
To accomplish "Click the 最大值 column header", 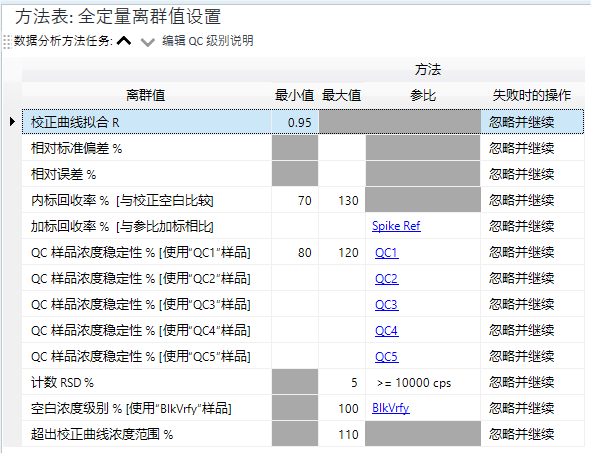I will click(x=341, y=95).
